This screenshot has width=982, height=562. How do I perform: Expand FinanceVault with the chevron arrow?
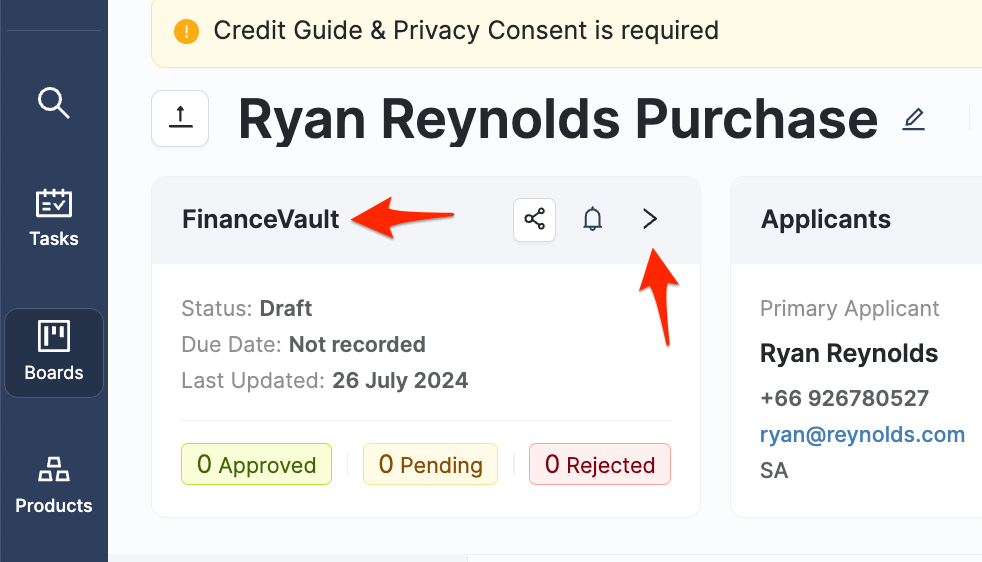pyautogui.click(x=650, y=219)
